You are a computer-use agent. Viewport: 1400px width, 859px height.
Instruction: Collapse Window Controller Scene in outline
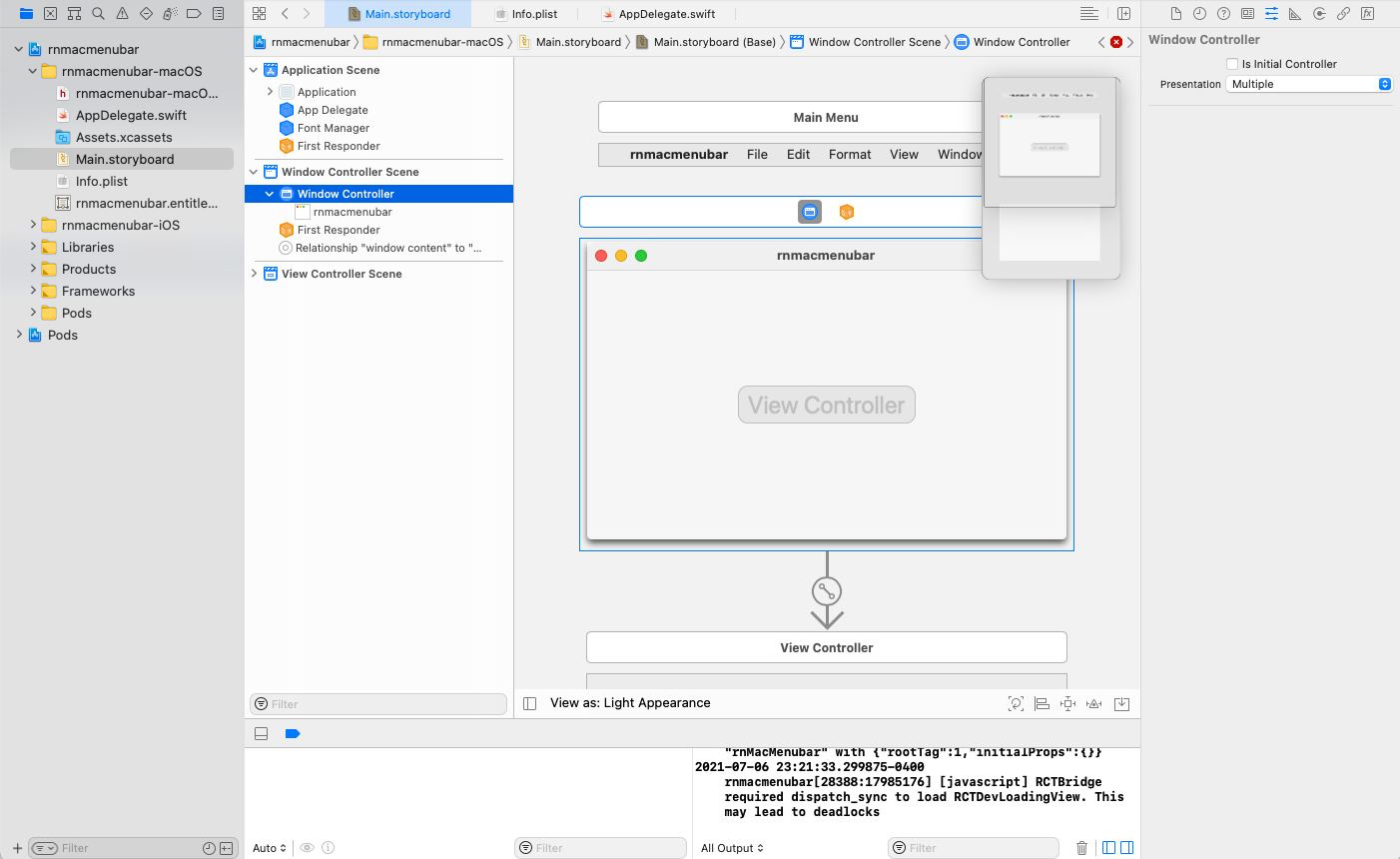coord(254,172)
